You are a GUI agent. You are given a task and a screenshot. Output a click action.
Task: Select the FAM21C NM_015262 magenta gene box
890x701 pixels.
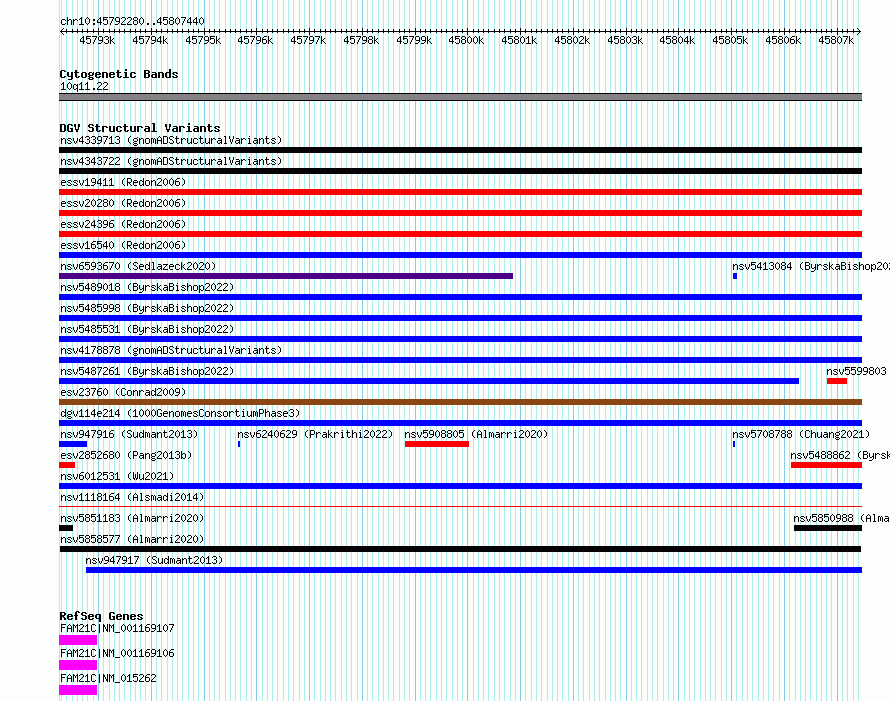pyautogui.click(x=78, y=690)
